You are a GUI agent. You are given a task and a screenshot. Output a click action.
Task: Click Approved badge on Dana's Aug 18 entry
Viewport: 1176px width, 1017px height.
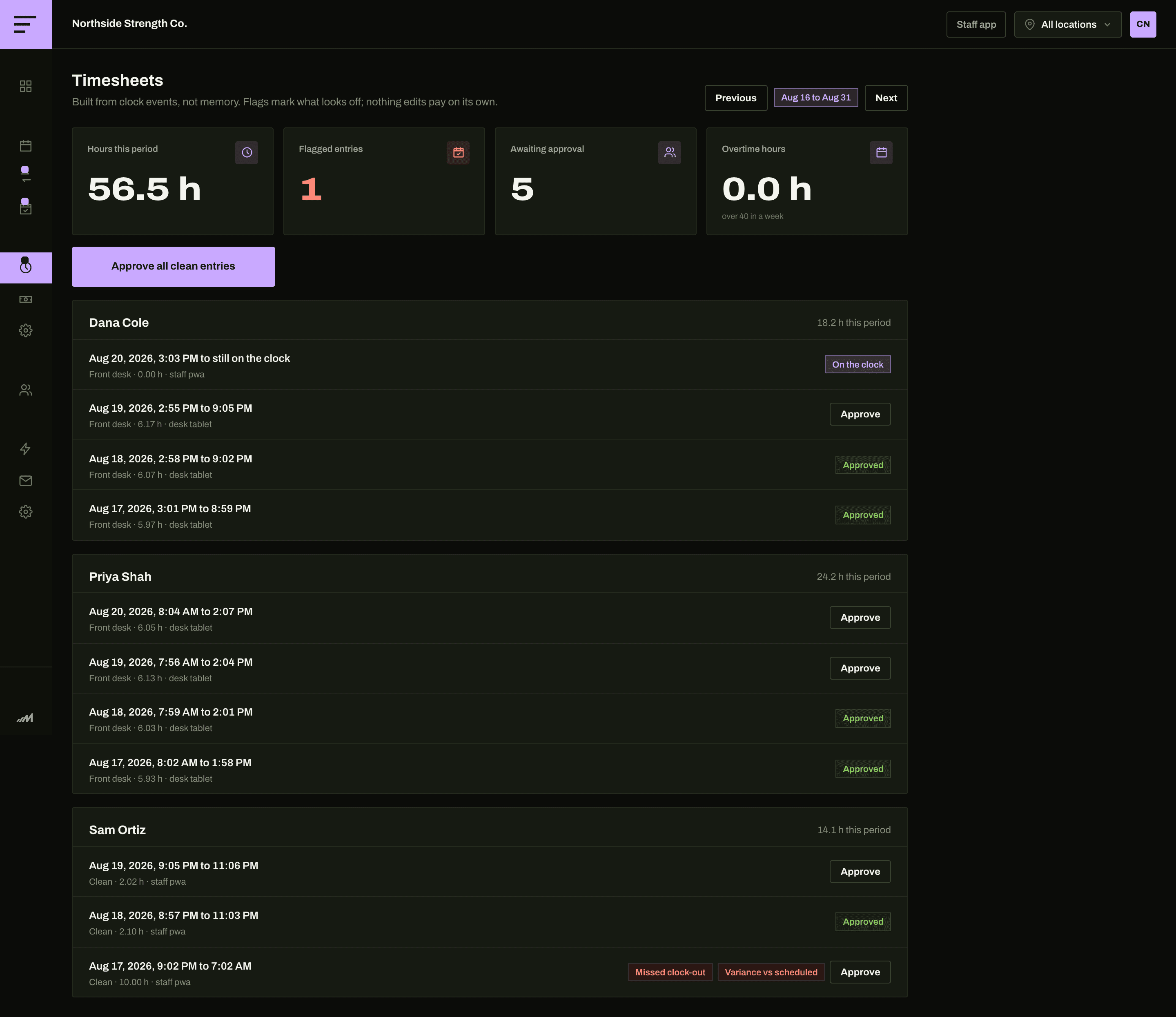coord(863,465)
